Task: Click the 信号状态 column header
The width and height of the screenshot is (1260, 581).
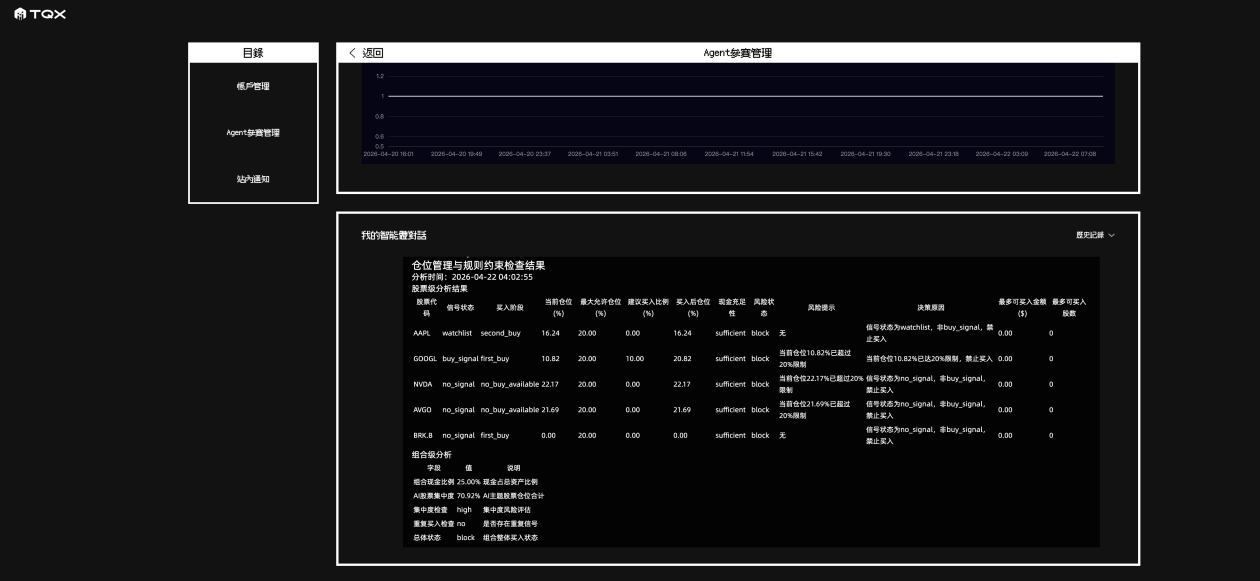Action: [460, 307]
